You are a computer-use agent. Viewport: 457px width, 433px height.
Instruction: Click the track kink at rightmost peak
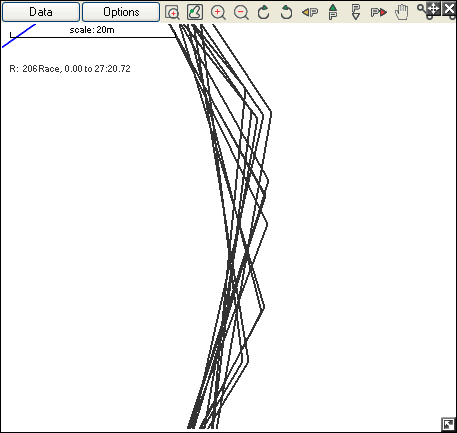pos(270,114)
